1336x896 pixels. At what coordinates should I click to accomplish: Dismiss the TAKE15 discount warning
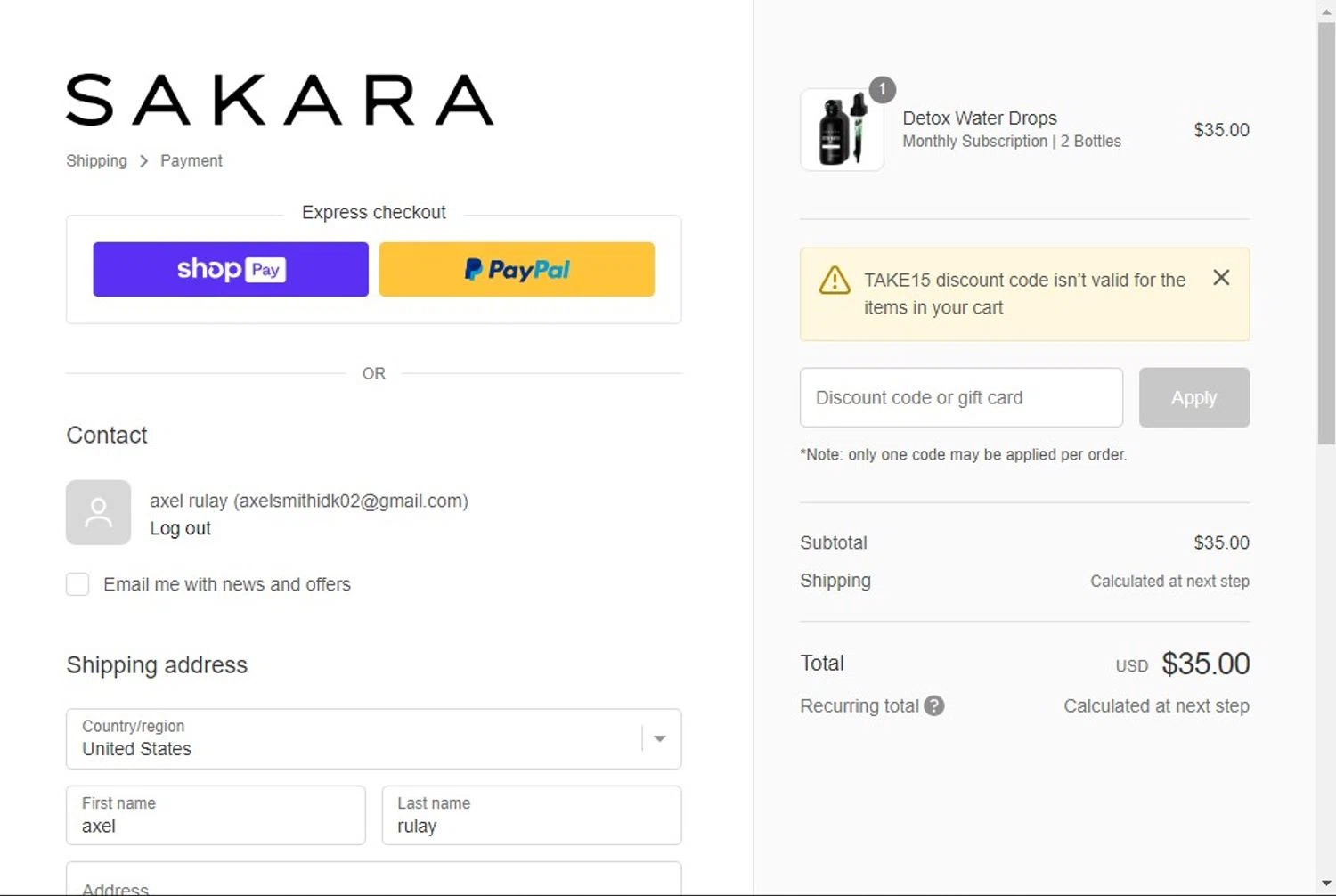(x=1221, y=278)
